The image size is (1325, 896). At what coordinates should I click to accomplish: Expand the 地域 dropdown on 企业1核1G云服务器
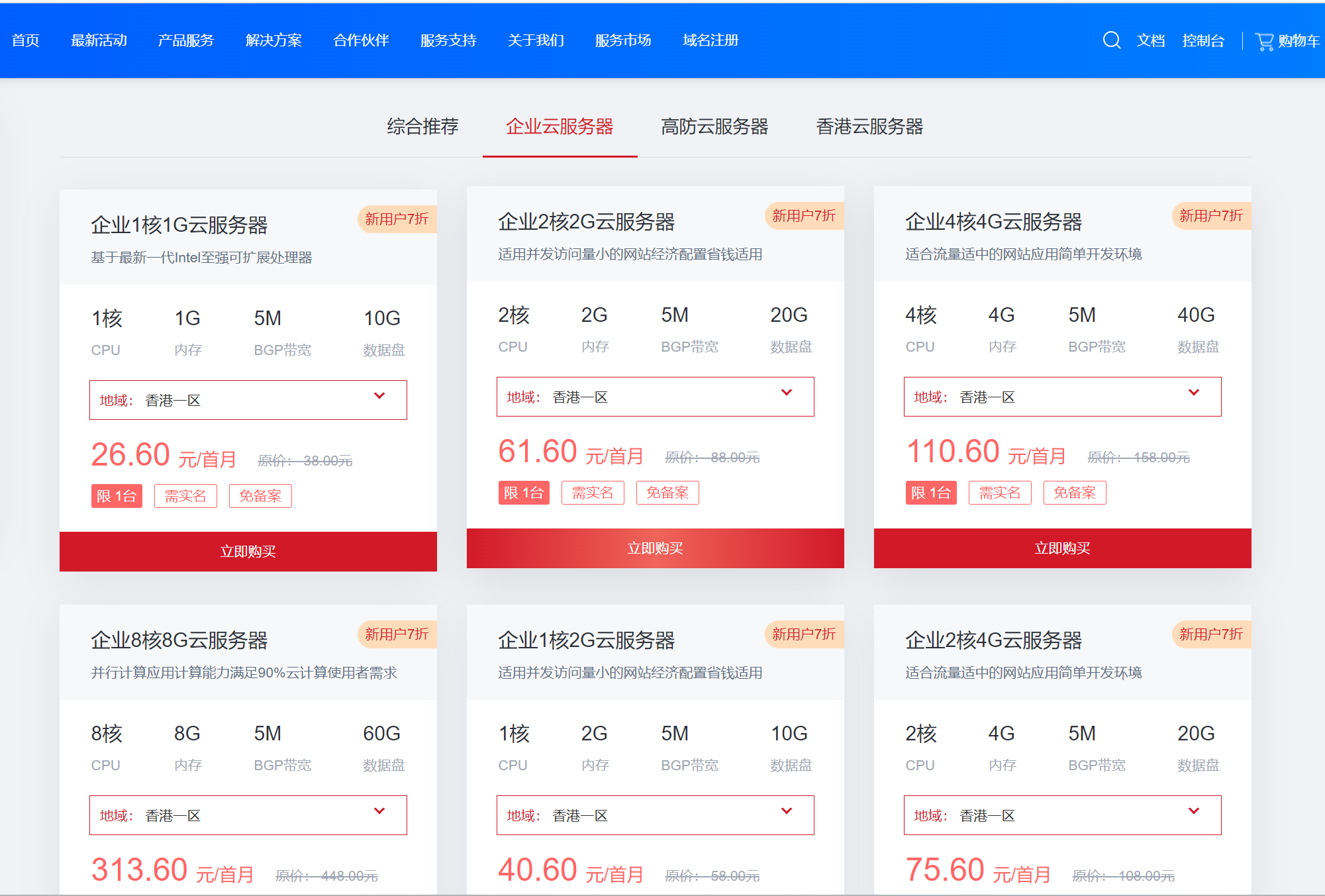[248, 399]
